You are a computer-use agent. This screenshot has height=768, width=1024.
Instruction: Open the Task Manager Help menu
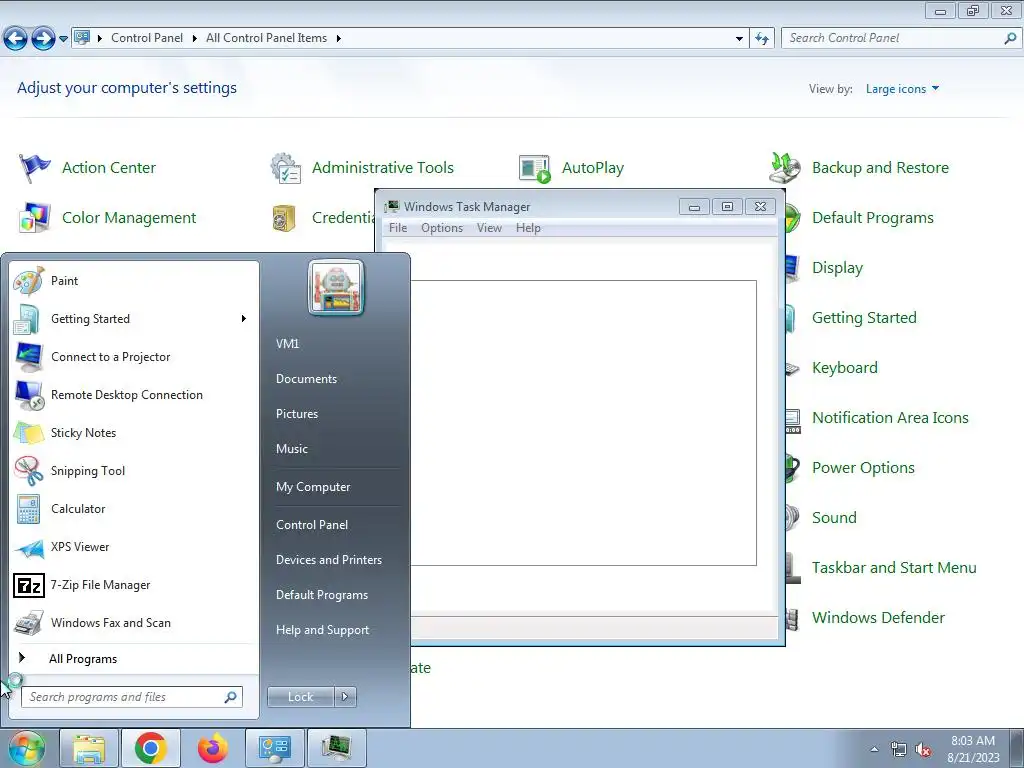(x=528, y=228)
